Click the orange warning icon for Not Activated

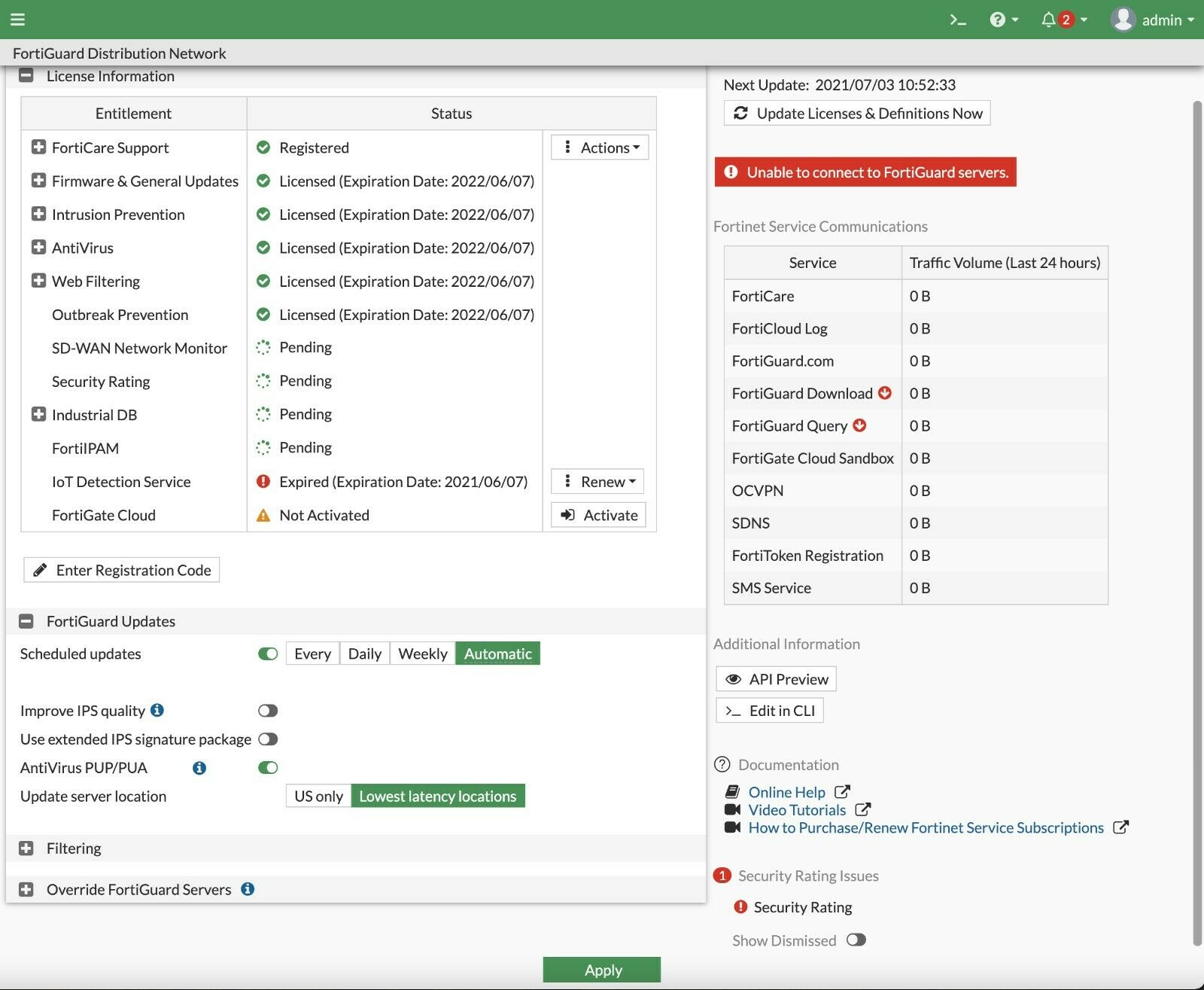click(x=263, y=516)
